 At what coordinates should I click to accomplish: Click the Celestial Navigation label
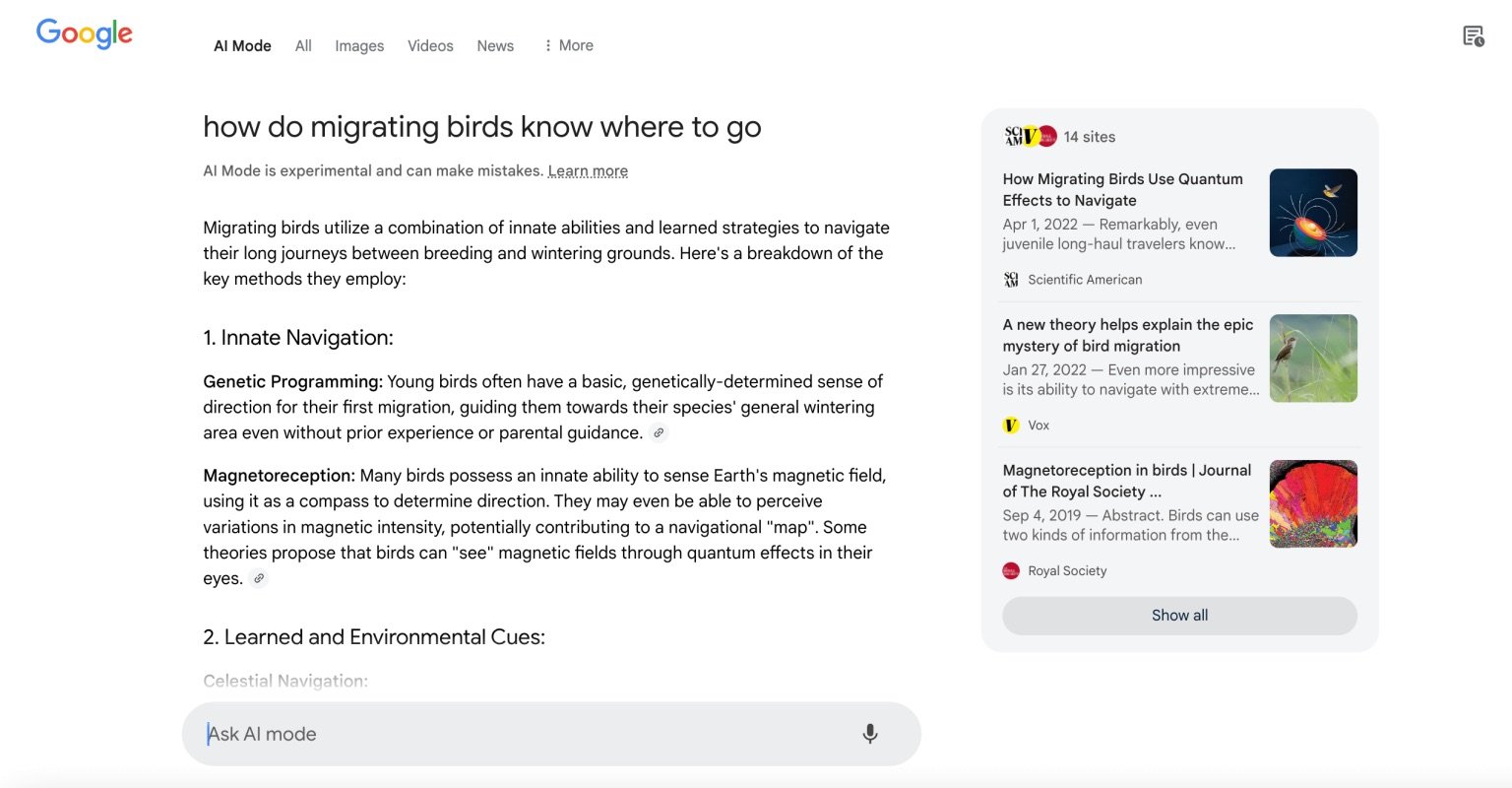285,681
